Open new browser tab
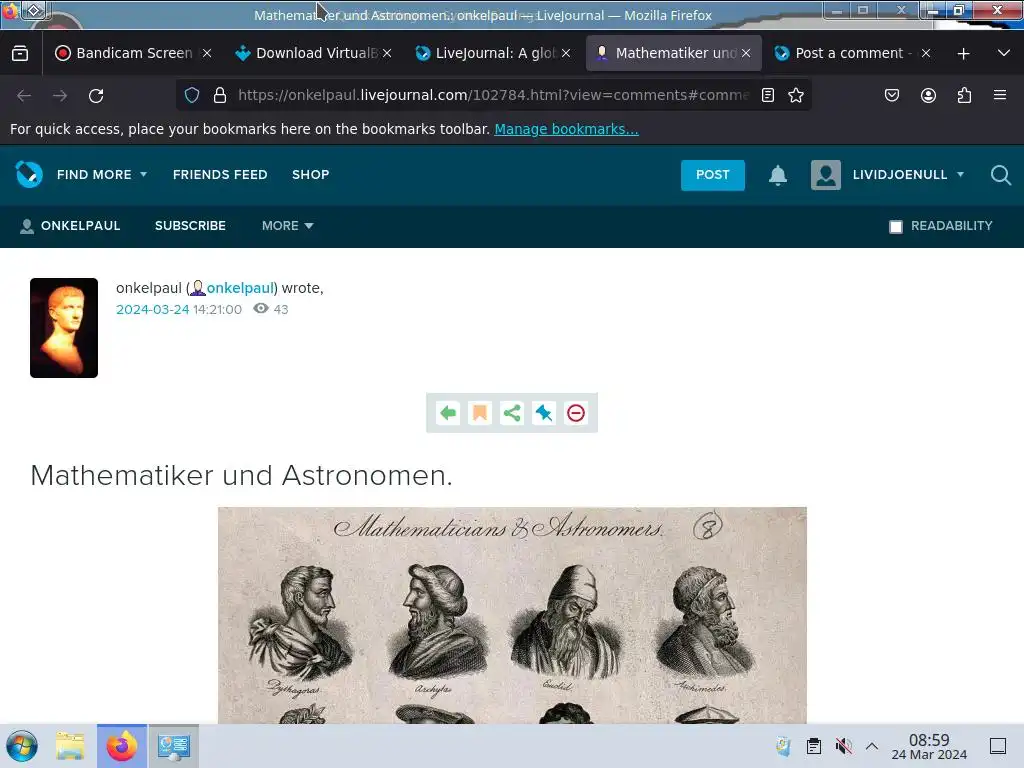The image size is (1024, 768). tap(963, 54)
